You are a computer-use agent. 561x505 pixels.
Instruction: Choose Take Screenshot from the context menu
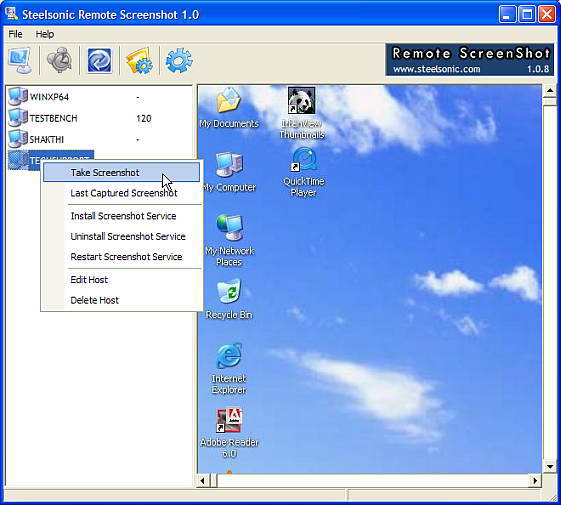(122, 172)
